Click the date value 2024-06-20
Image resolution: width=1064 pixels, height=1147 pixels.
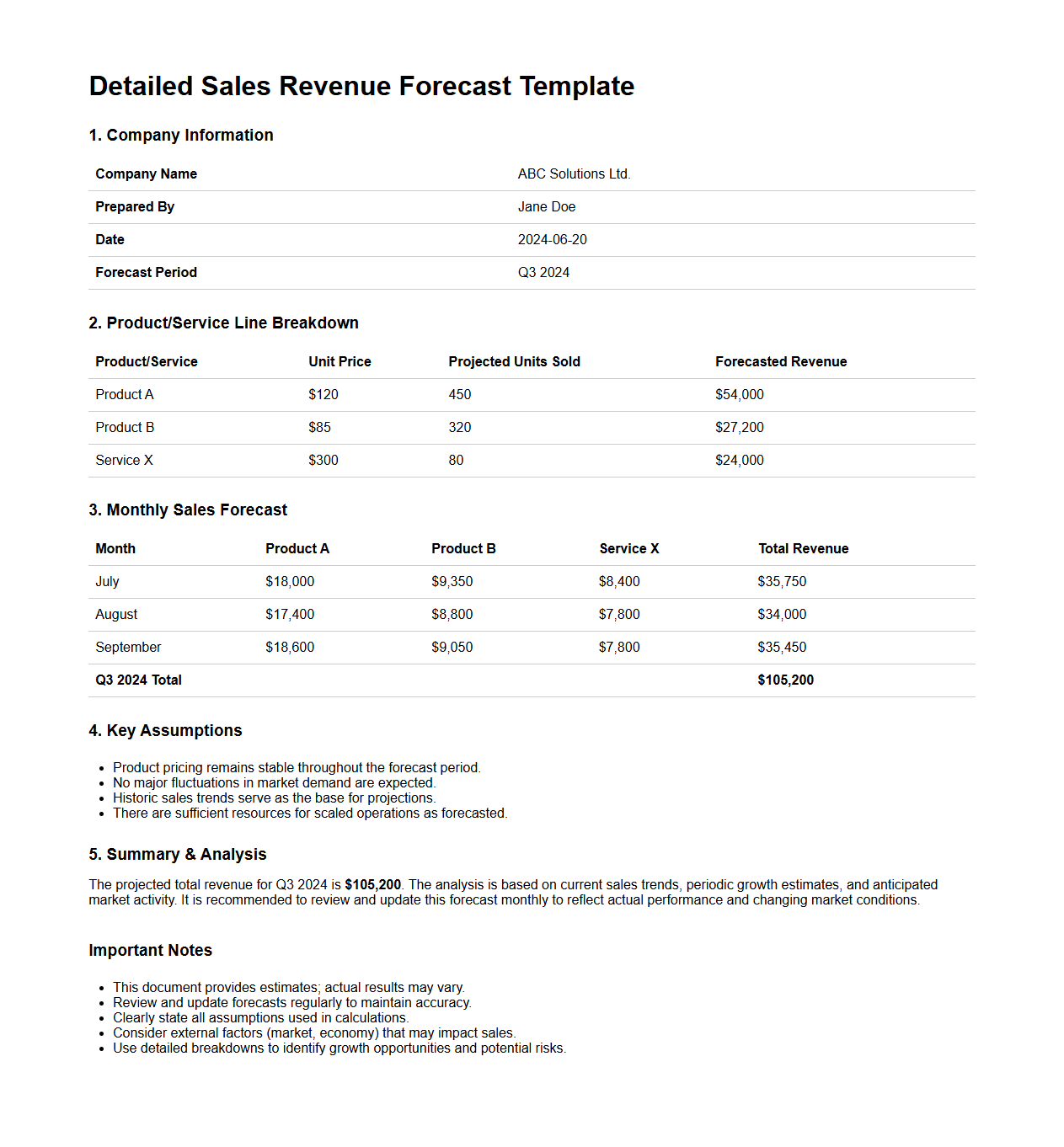(552, 239)
